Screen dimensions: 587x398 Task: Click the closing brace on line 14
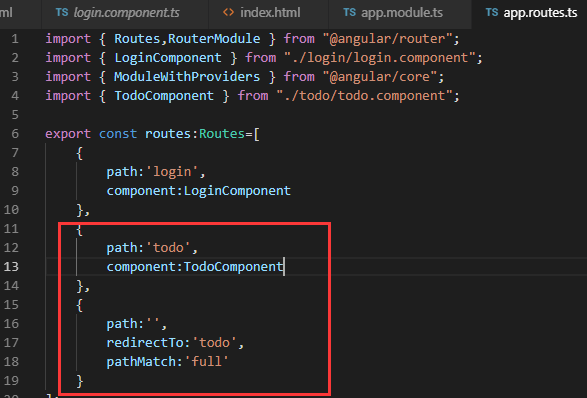pos(80,286)
